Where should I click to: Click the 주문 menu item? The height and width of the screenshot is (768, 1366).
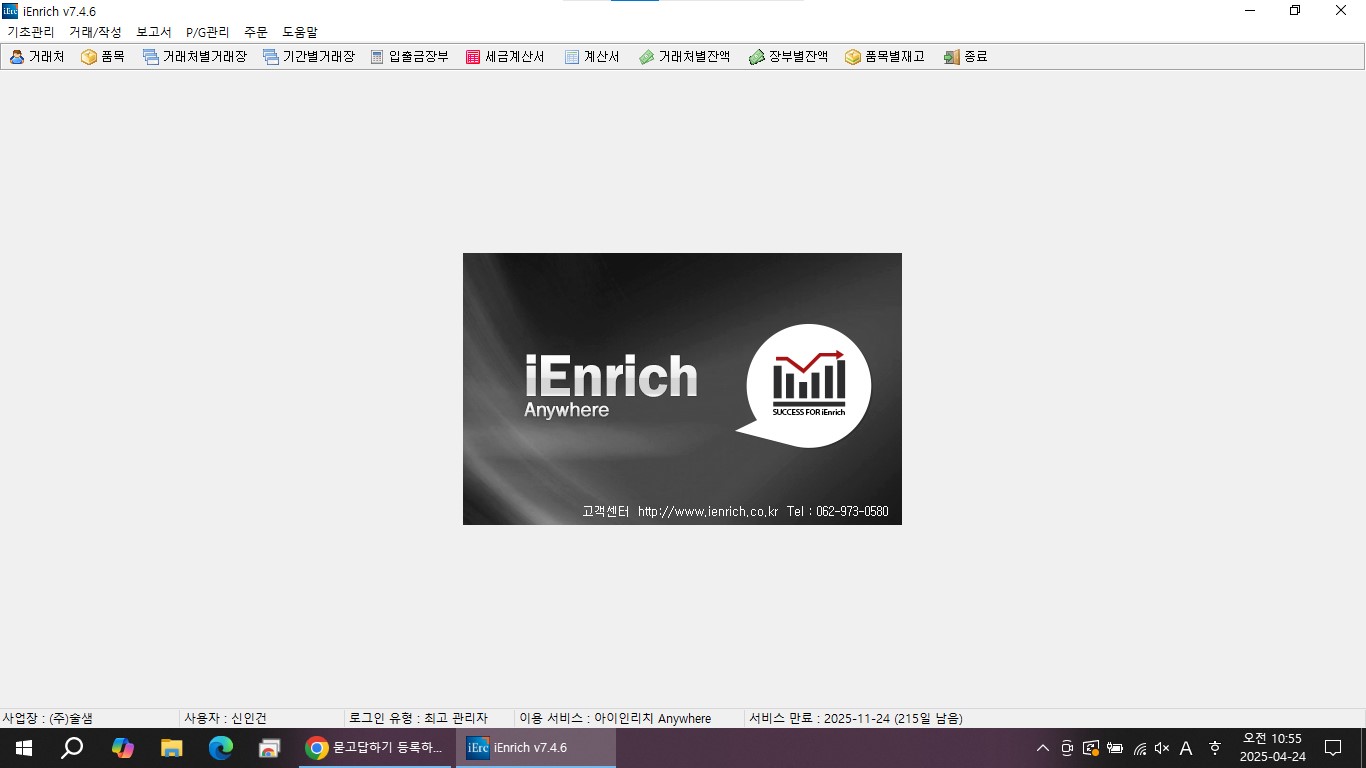coord(256,32)
